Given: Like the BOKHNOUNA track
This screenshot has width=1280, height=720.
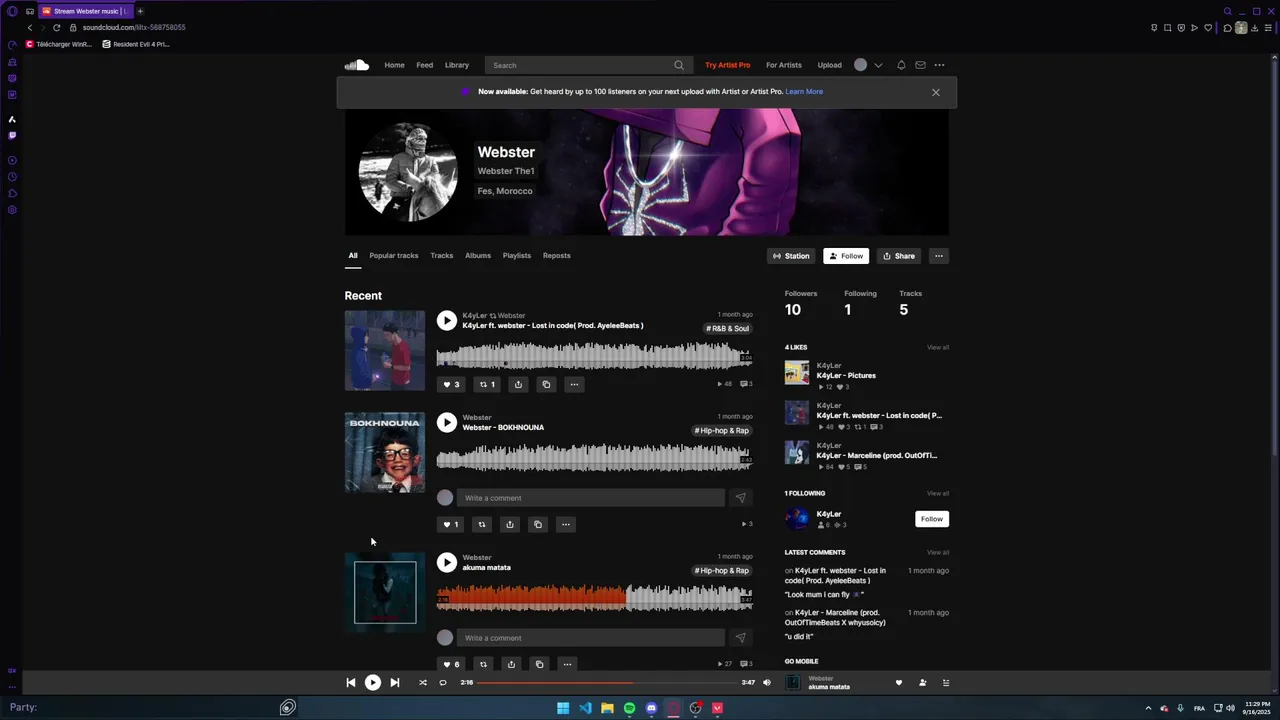Looking at the screenshot, I should tap(451, 524).
